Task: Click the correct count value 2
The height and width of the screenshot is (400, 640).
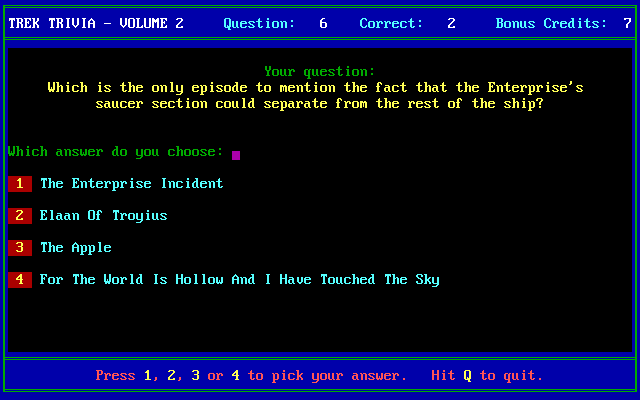Action: [451, 23]
